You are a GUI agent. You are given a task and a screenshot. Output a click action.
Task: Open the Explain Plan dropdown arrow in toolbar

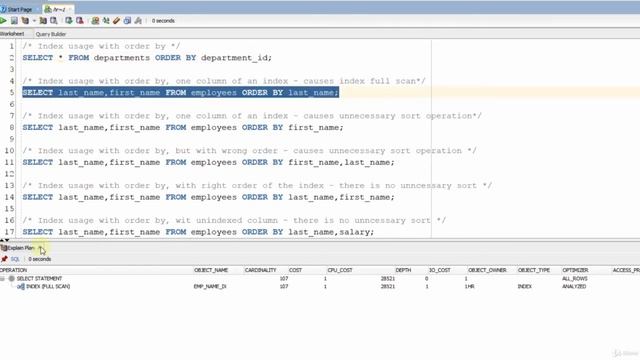[x=34, y=20]
